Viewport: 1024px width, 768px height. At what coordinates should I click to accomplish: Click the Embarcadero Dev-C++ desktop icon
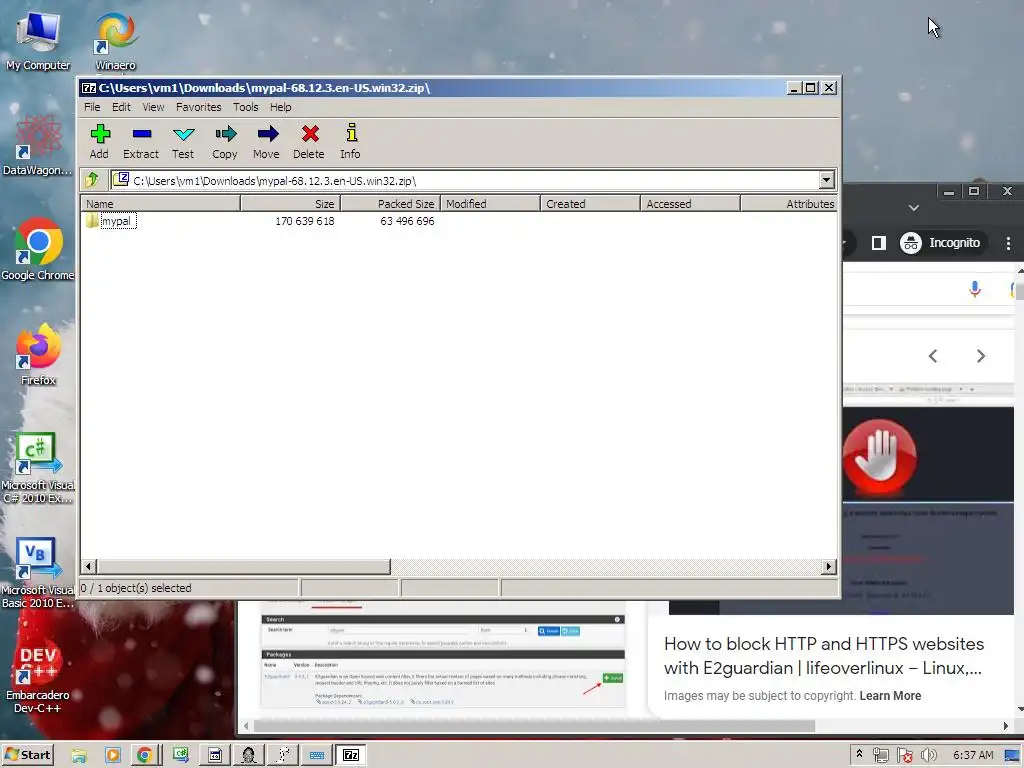point(38,679)
